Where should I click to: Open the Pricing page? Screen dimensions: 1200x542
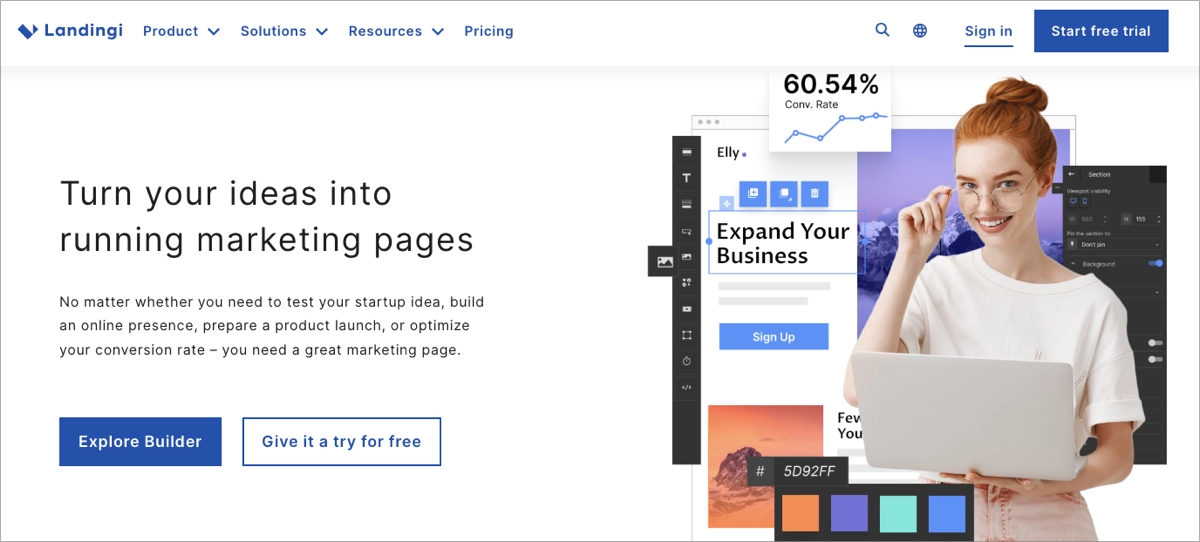(x=489, y=31)
